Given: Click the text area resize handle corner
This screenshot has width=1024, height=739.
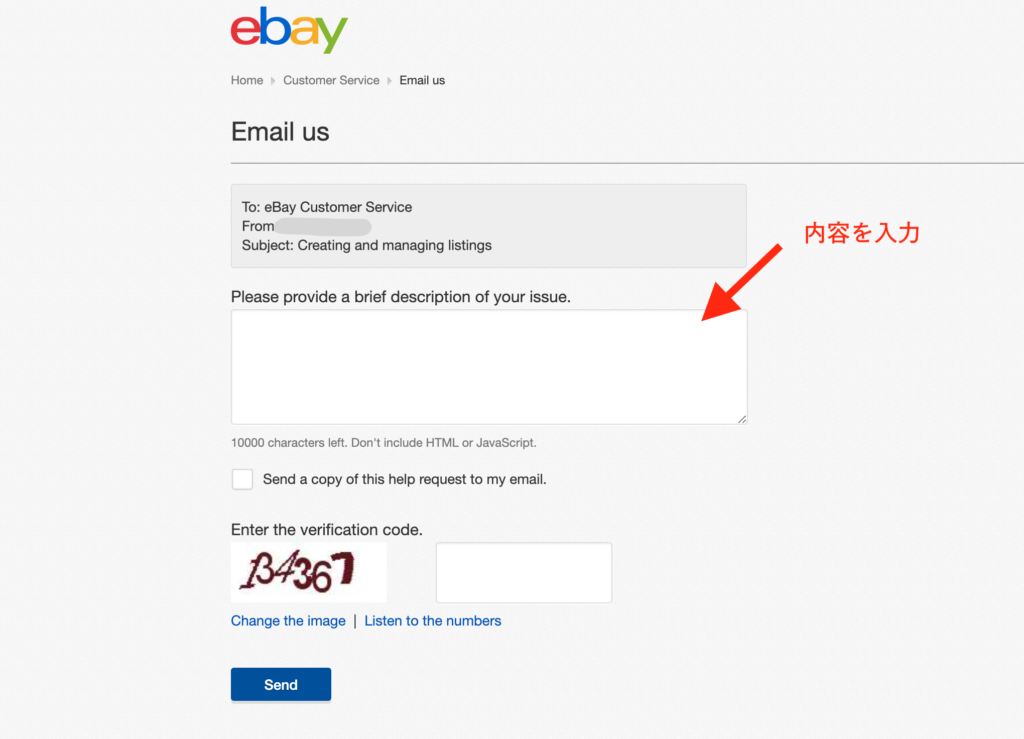Looking at the screenshot, I should (x=742, y=419).
